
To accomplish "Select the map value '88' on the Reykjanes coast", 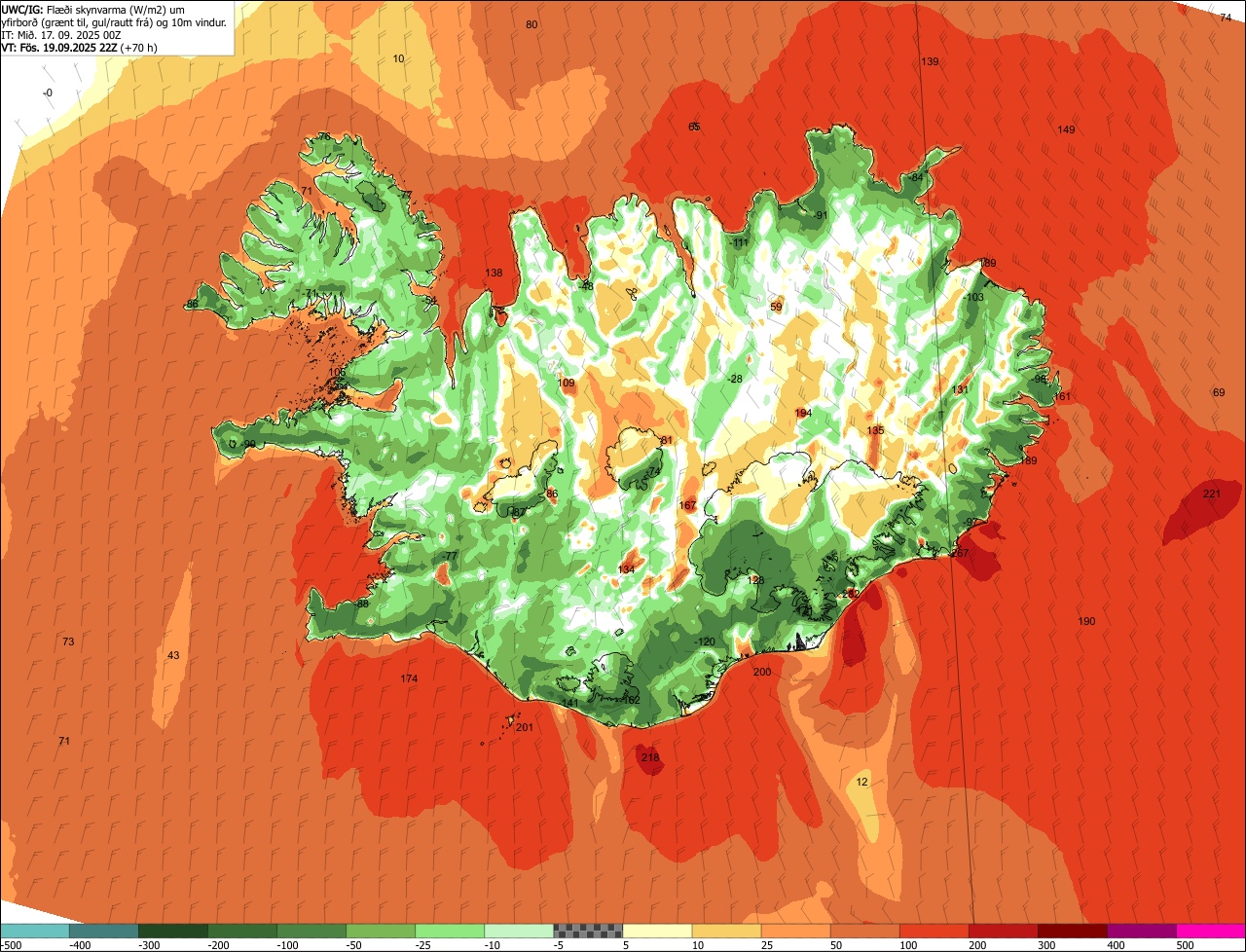I will [363, 604].
